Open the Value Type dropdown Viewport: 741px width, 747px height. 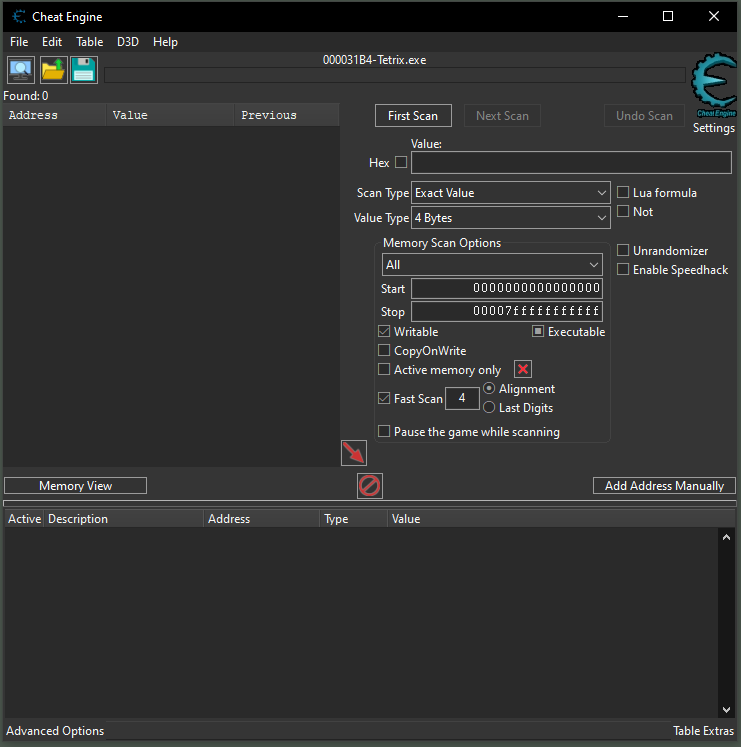pyautogui.click(x=511, y=218)
